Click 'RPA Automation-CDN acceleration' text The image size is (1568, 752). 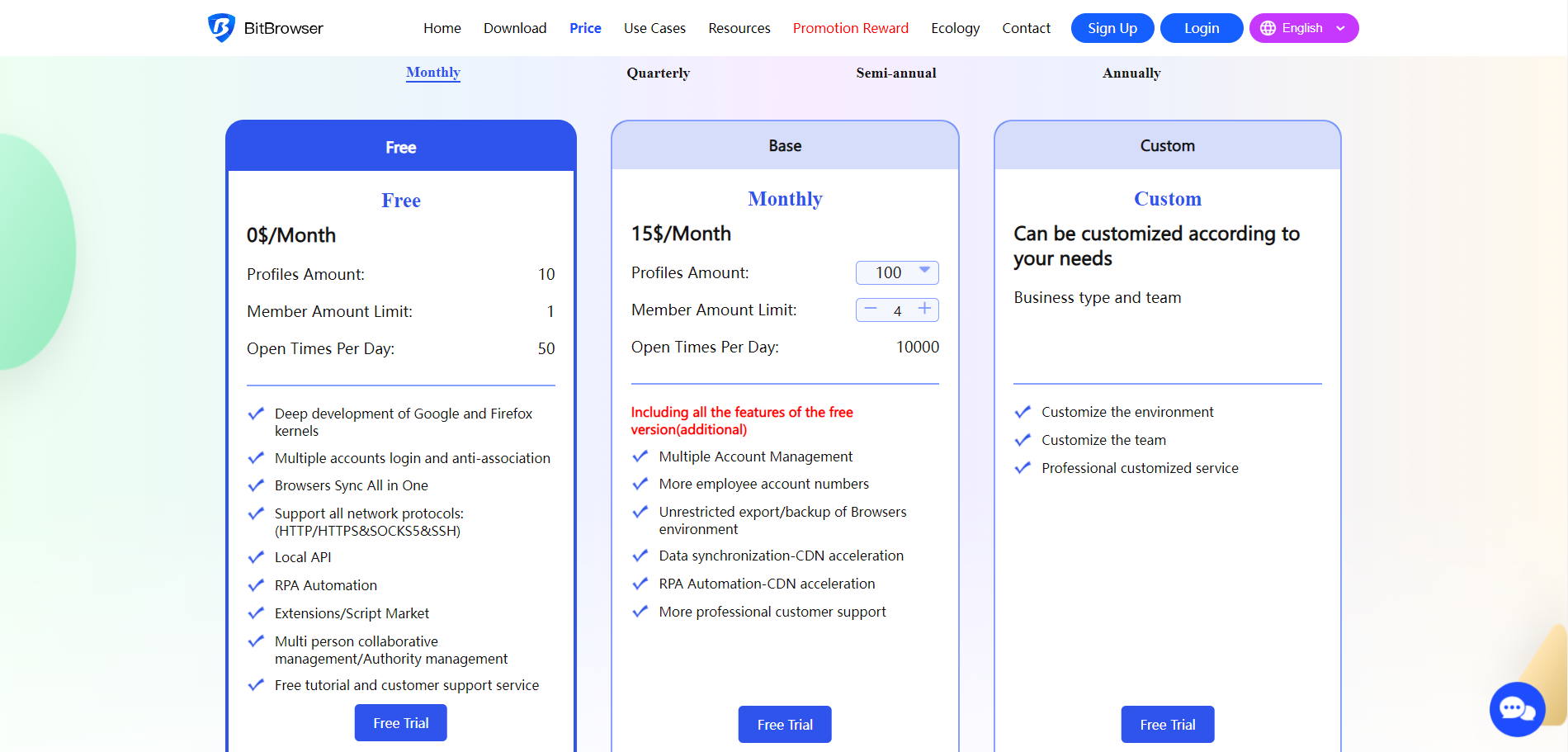click(767, 584)
